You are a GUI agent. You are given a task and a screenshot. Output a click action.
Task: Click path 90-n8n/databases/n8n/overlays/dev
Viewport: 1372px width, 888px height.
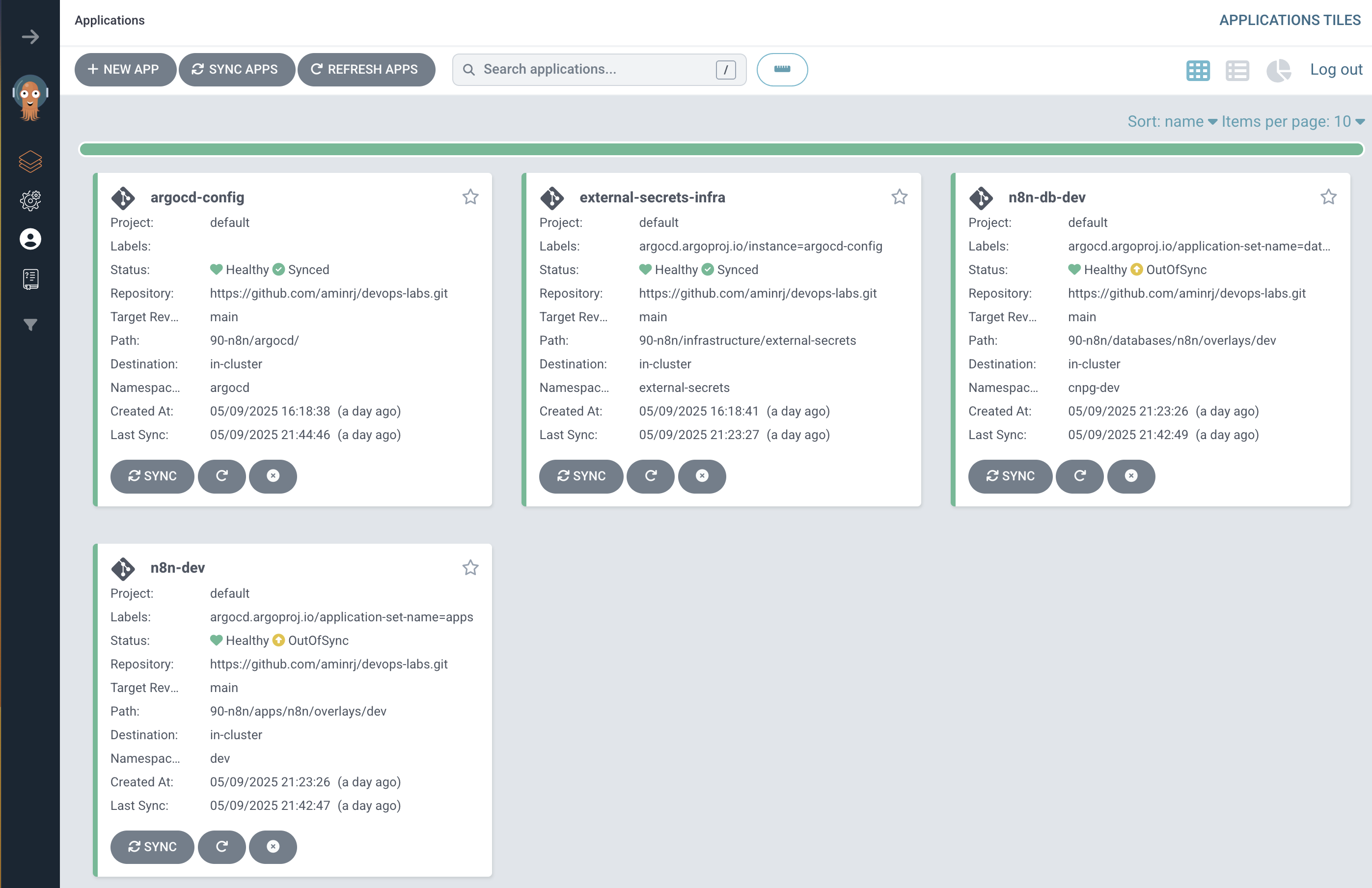tap(1171, 340)
